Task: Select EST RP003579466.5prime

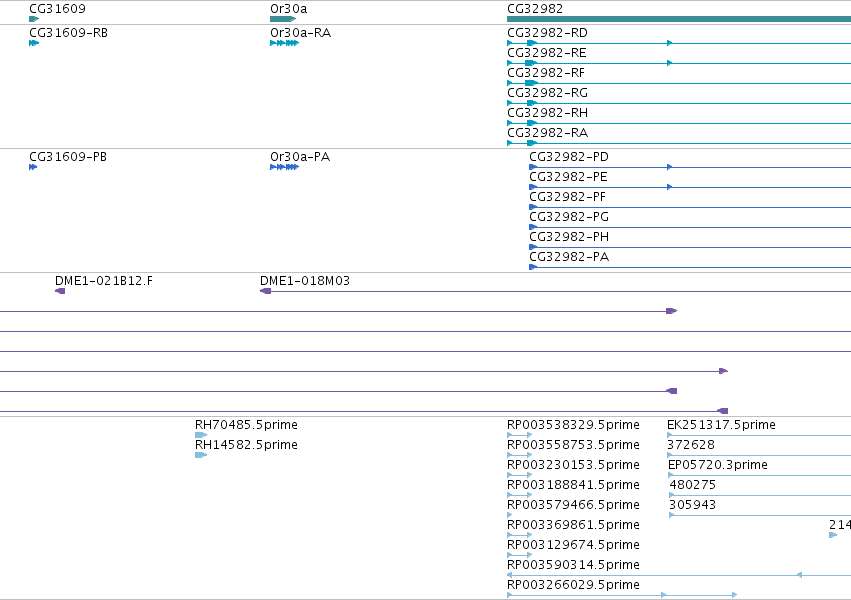Action: coord(573,505)
